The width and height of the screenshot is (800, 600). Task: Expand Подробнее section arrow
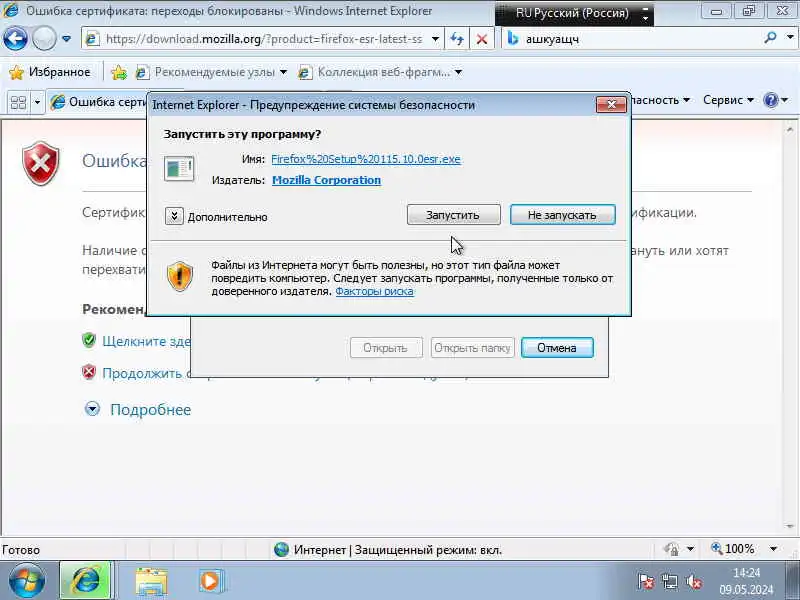click(92, 409)
